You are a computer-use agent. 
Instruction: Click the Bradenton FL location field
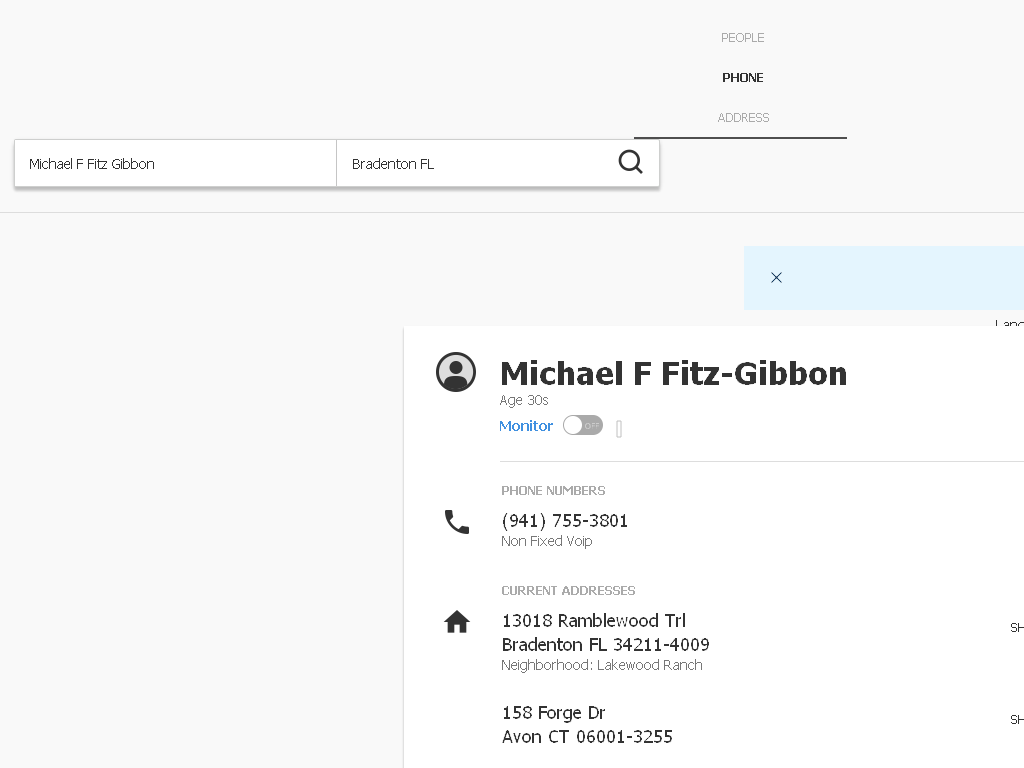coord(474,163)
